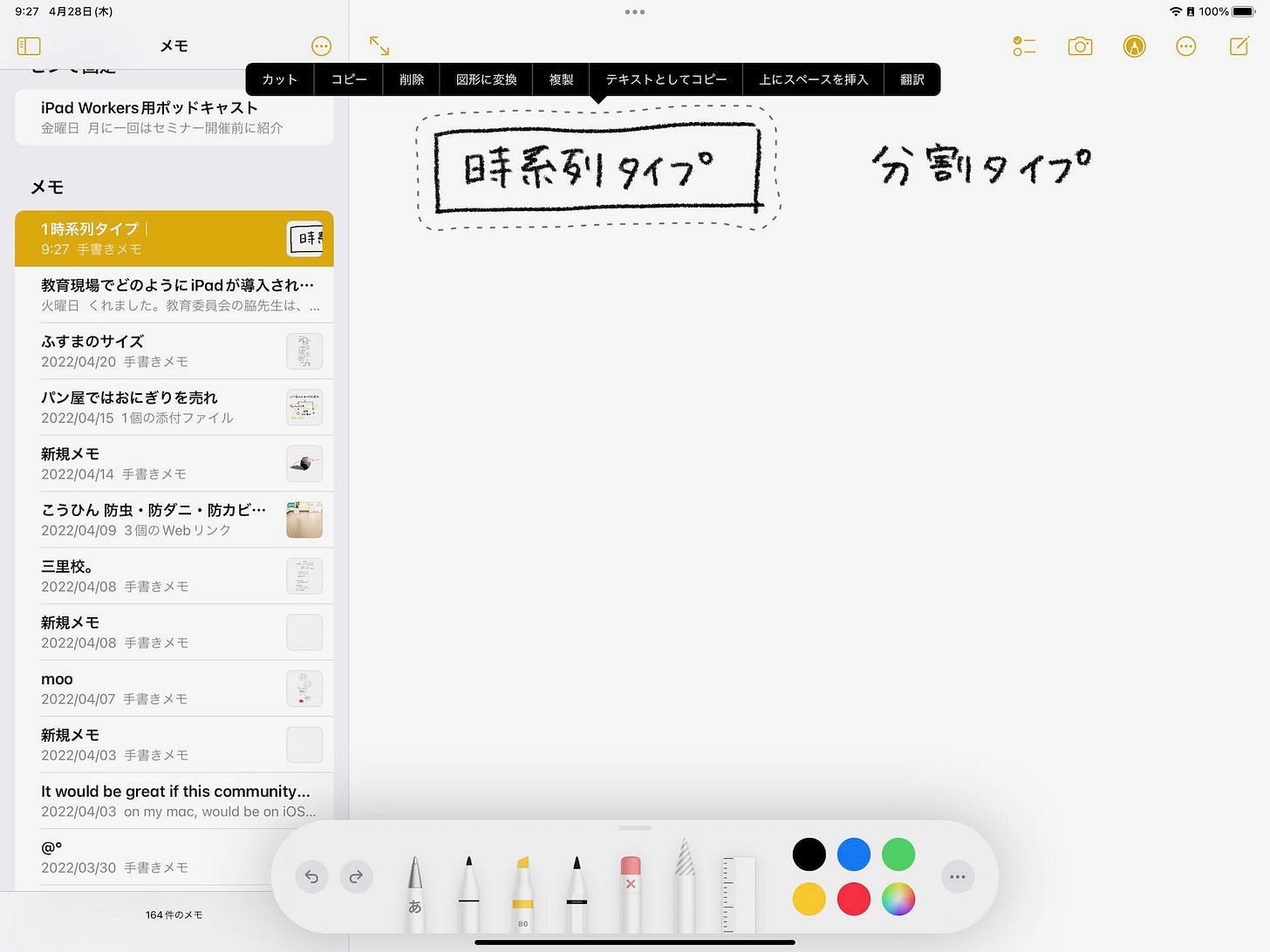1270x952 pixels.
Task: Tap 図形に変換 in the popup menu
Action: tap(487, 79)
